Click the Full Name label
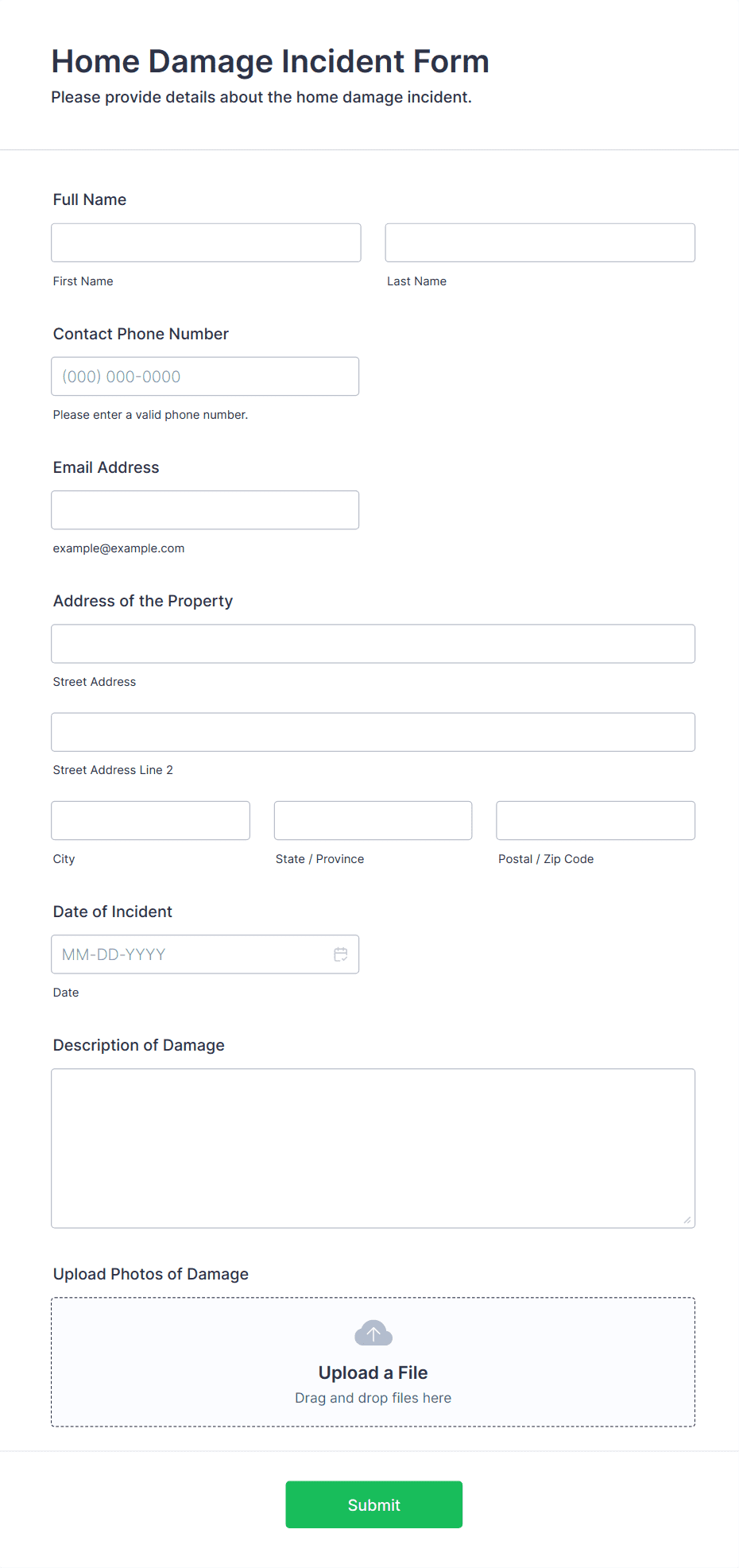Image resolution: width=739 pixels, height=1568 pixels. coord(90,199)
